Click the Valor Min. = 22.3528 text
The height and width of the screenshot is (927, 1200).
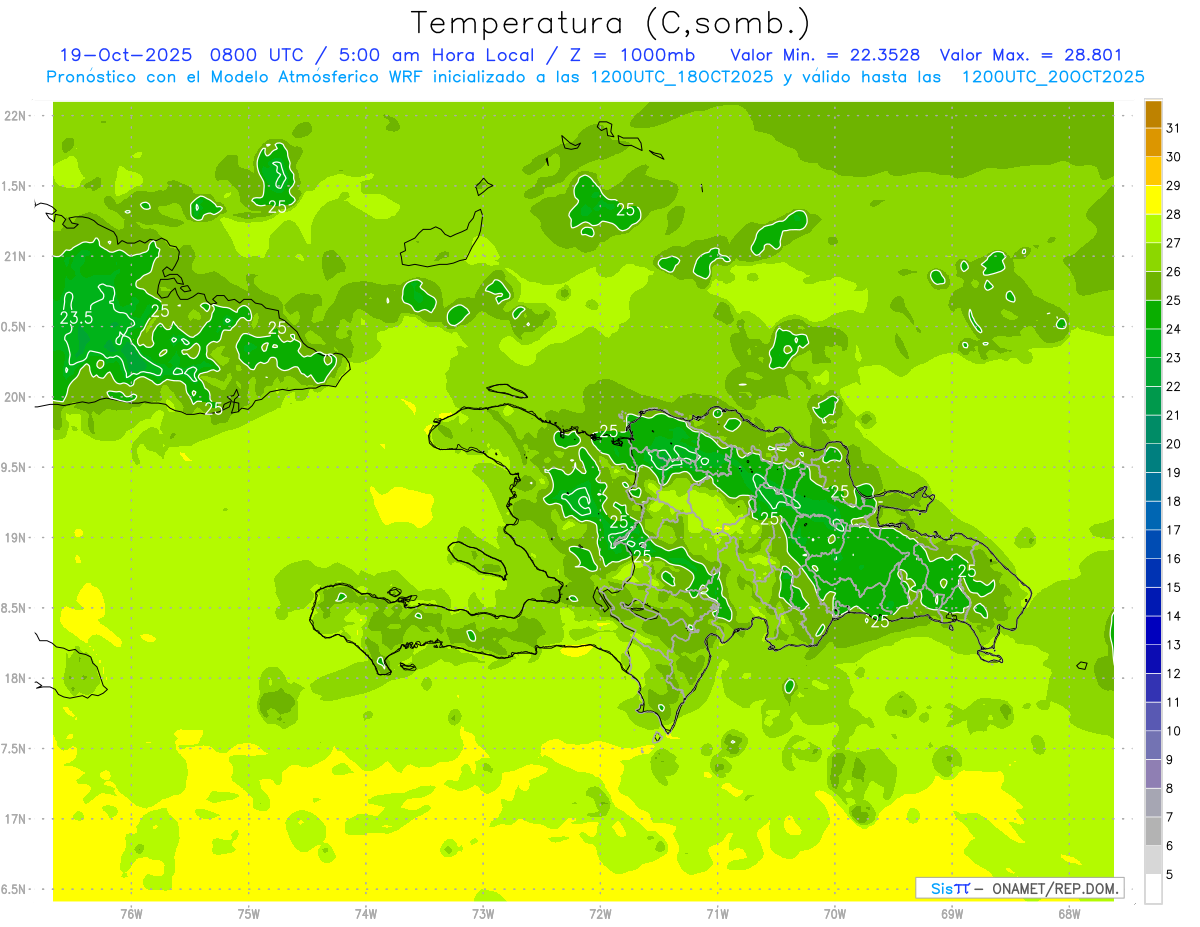pos(825,55)
